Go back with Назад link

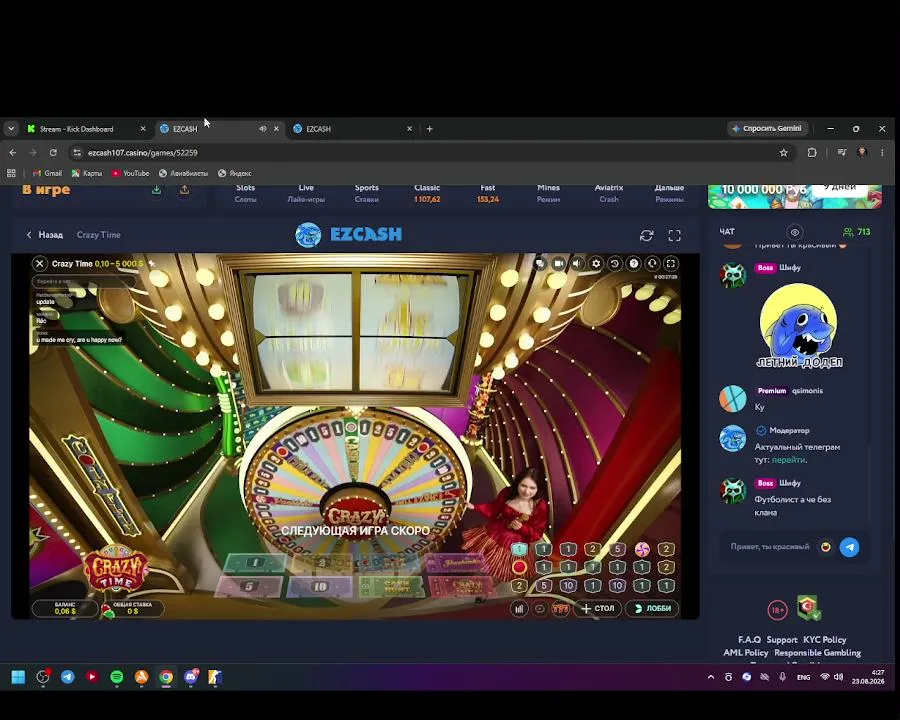pyautogui.click(x=45, y=235)
